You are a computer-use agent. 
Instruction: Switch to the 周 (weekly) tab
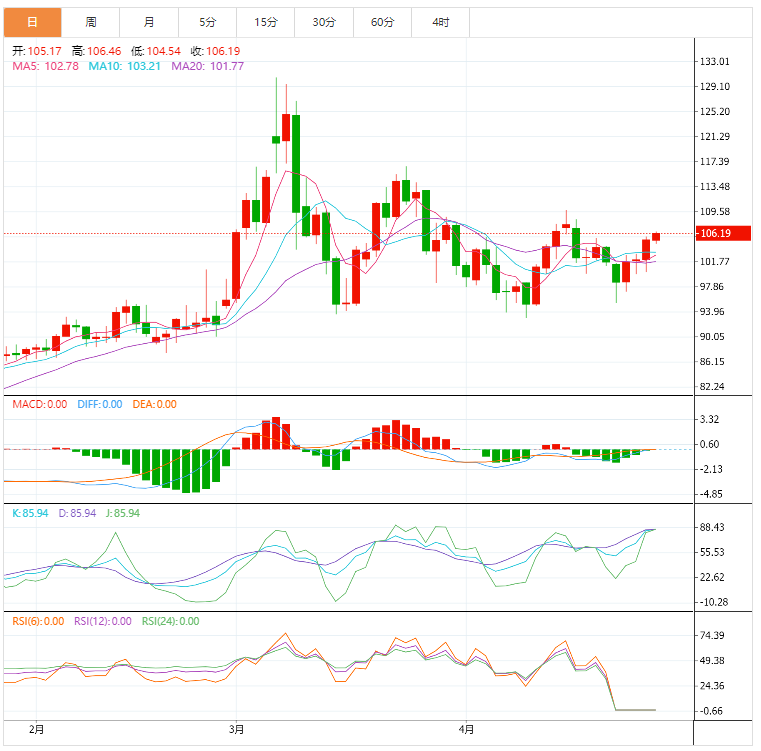pos(91,22)
